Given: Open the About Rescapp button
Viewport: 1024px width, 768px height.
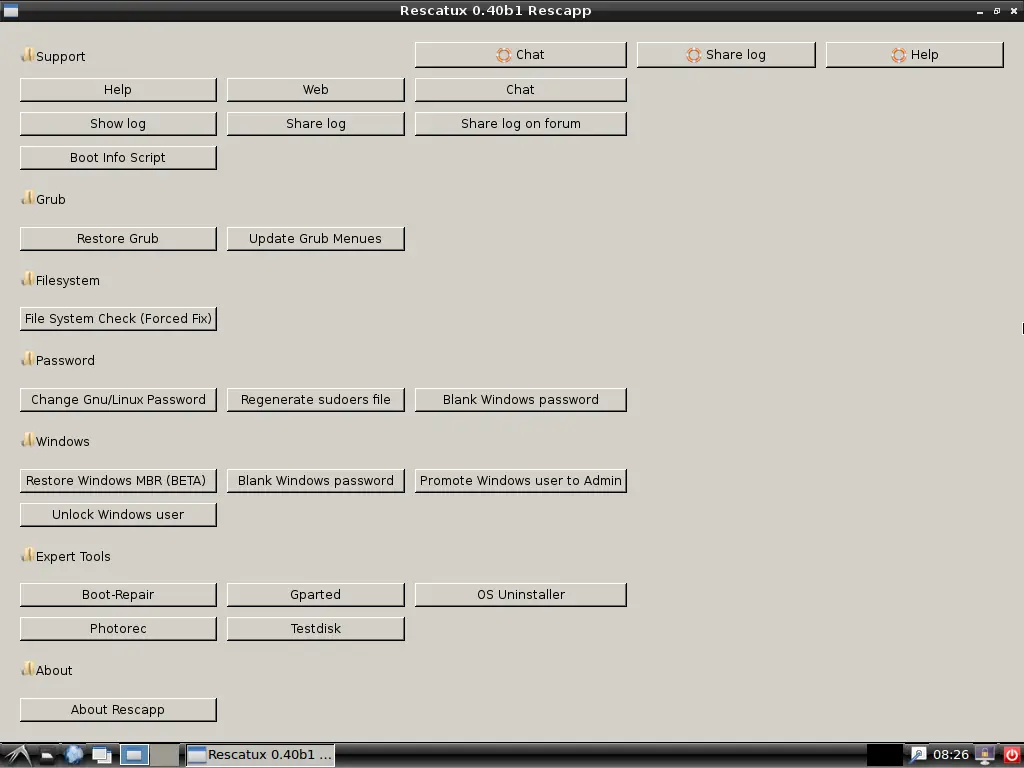Looking at the screenshot, I should point(118,710).
